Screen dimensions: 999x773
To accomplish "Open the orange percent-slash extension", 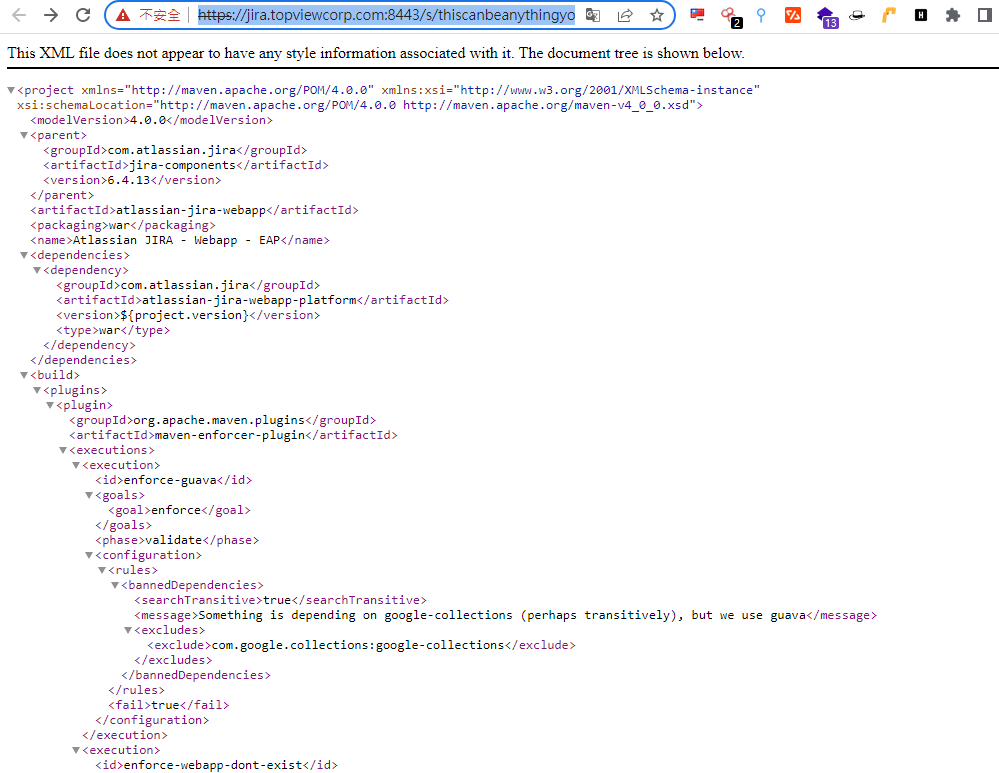I will click(793, 15).
